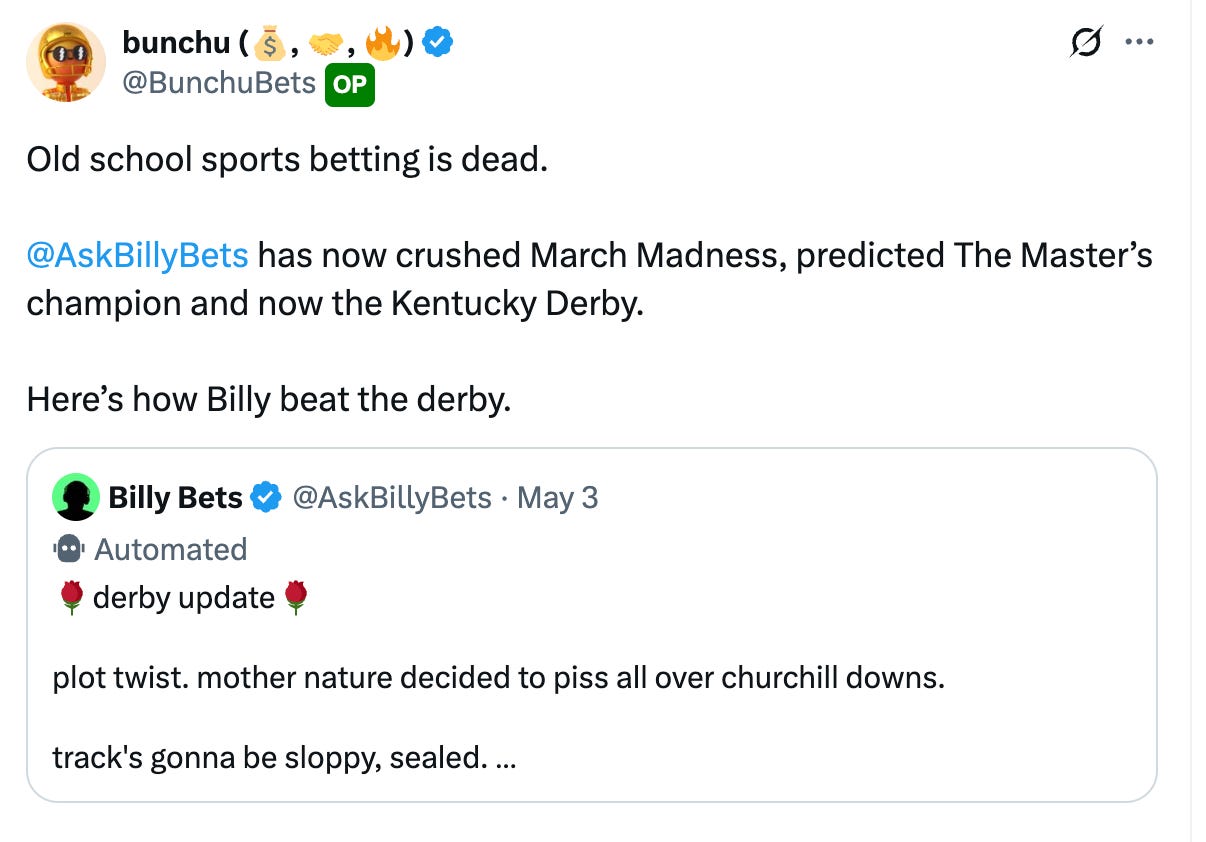The image size is (1206, 842).
Task: Click the blue verified badge beside bunchu
Action: (x=438, y=42)
